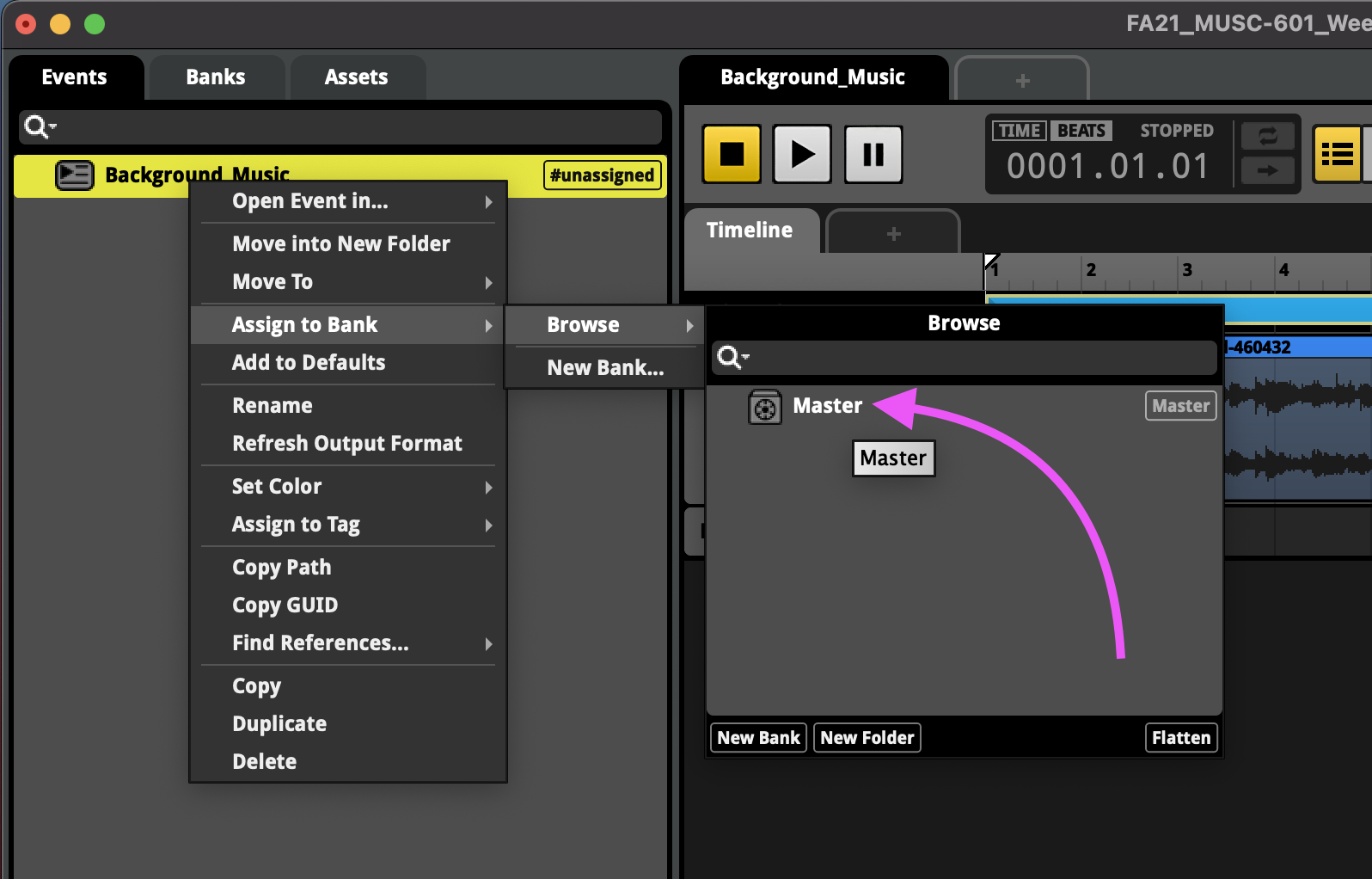Screen dimensions: 1372x879
Task: Switch display to TIME mode
Action: tap(1019, 131)
